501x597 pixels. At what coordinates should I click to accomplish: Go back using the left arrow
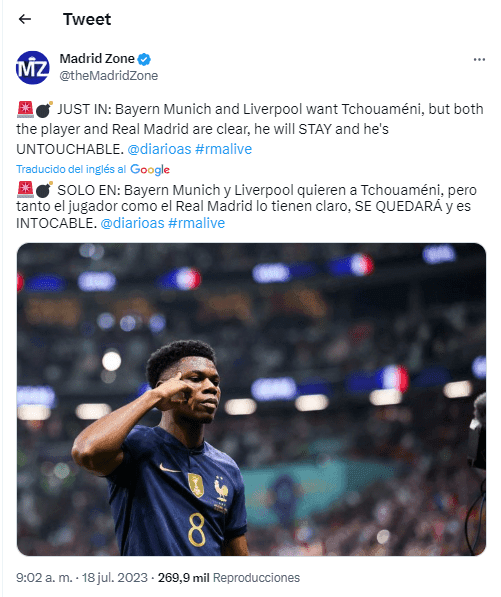click(x=25, y=19)
